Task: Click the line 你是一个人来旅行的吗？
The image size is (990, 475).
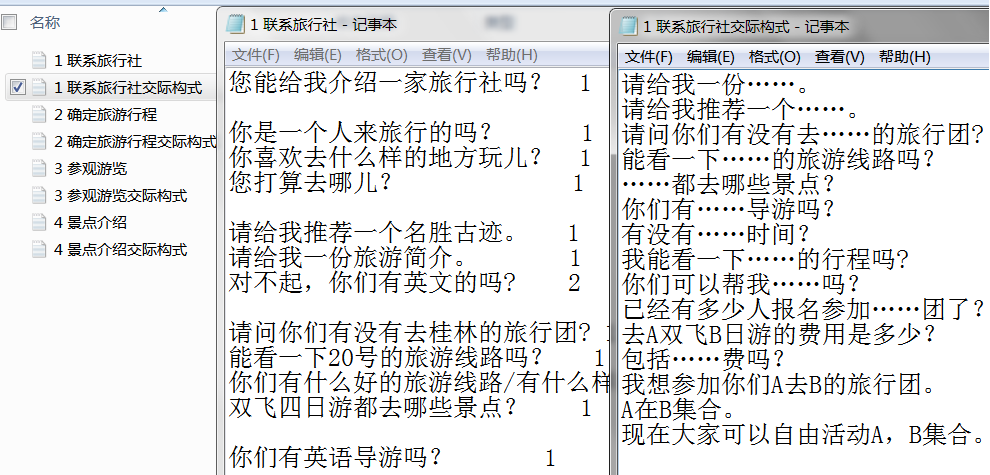Action: 360,133
